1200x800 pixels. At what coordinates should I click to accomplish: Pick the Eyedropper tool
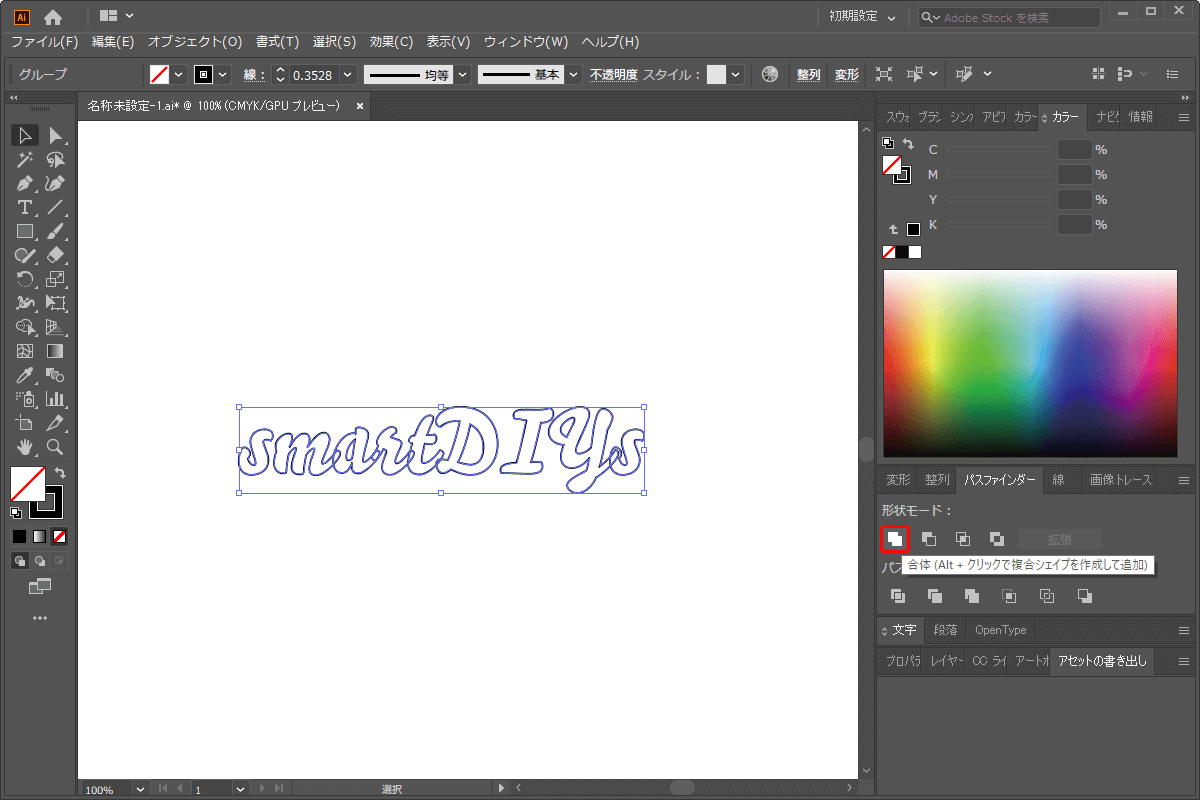coord(26,375)
